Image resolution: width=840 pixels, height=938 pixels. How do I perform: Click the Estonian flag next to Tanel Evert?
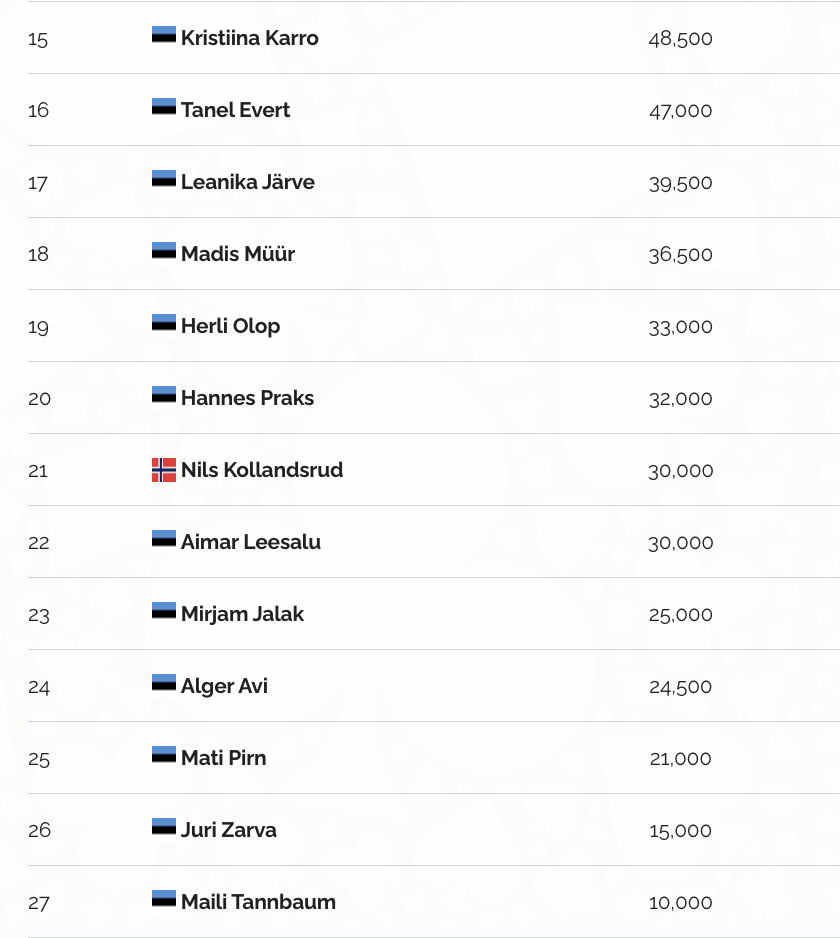(164, 108)
